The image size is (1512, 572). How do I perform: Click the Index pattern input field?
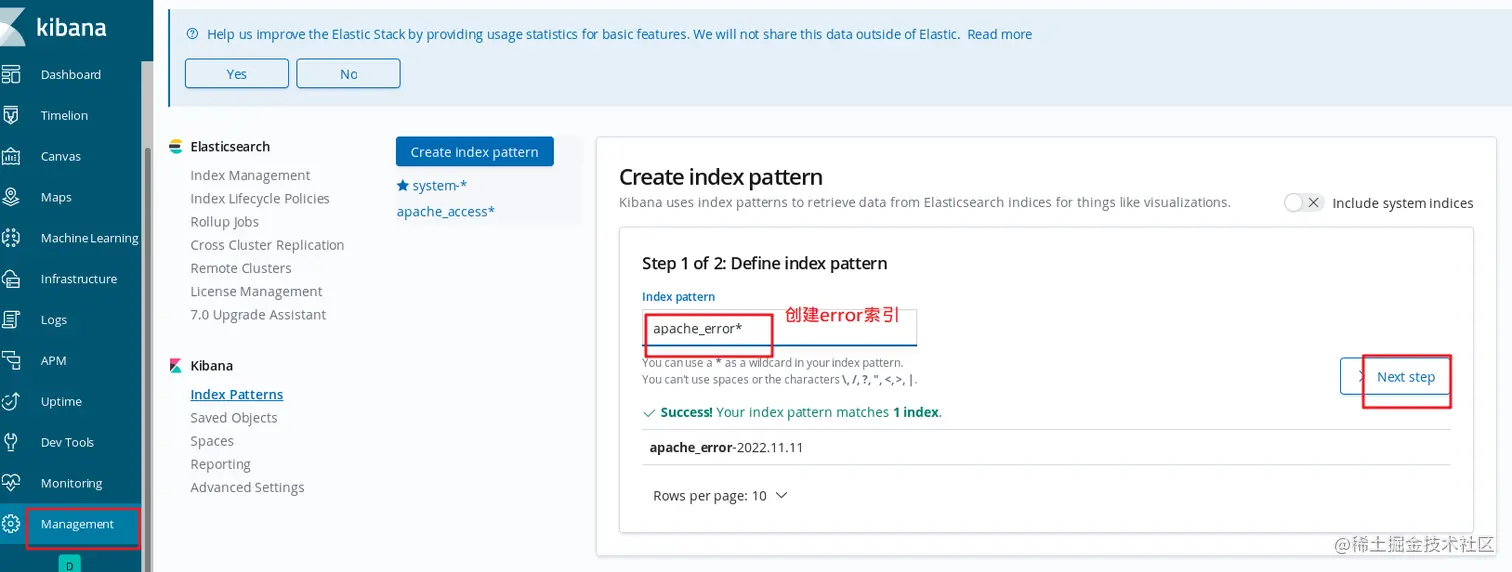click(779, 328)
